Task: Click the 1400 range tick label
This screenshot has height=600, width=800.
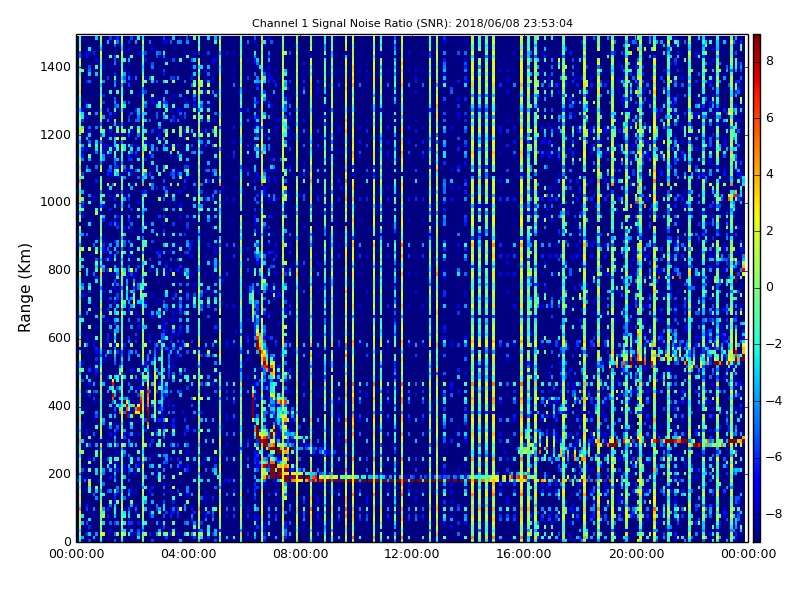Action: tap(56, 67)
